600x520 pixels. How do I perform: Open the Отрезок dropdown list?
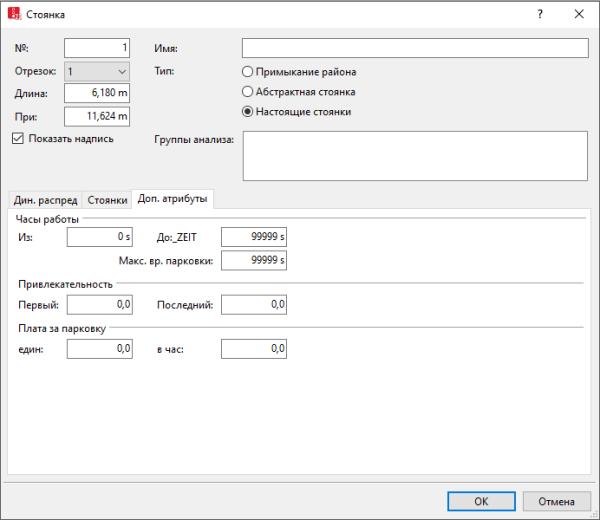point(97,72)
